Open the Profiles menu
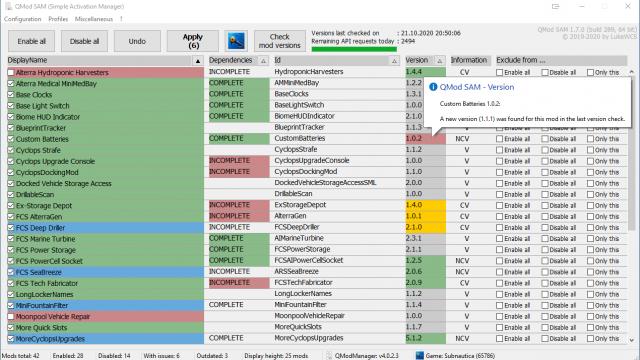 coord(58,19)
